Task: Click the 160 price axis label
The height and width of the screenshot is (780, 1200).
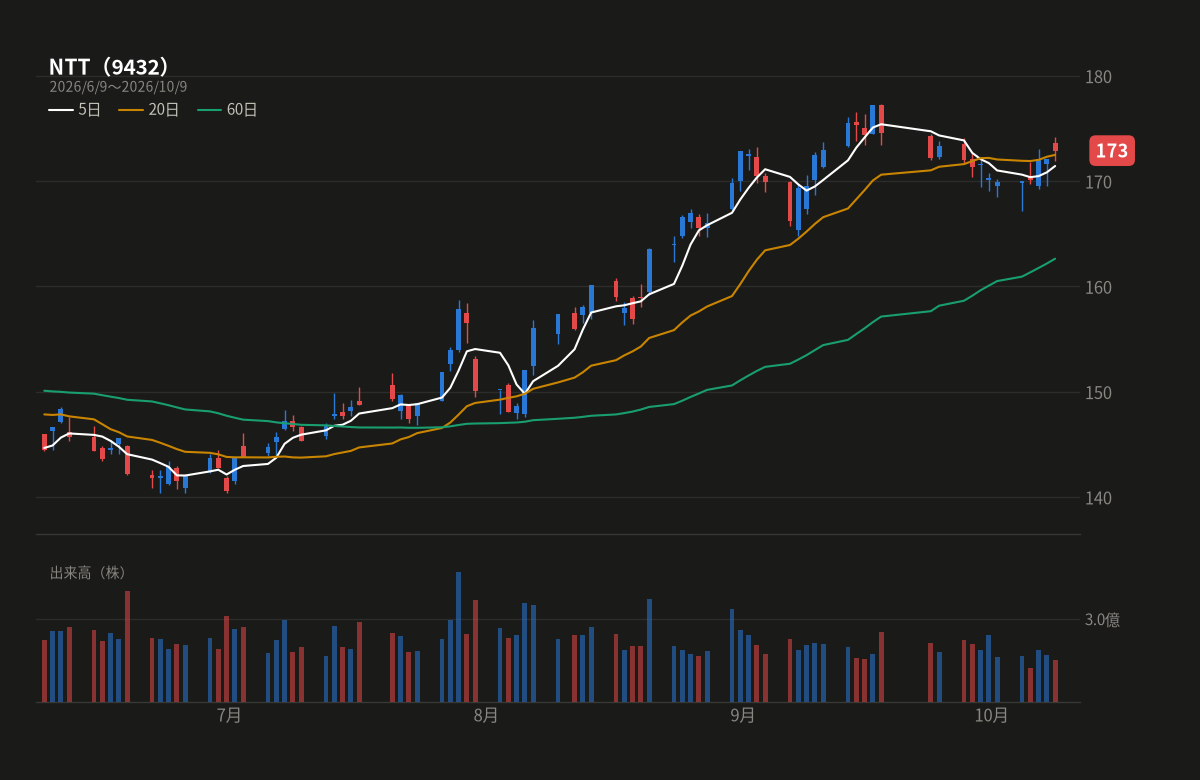Action: [x=1099, y=287]
